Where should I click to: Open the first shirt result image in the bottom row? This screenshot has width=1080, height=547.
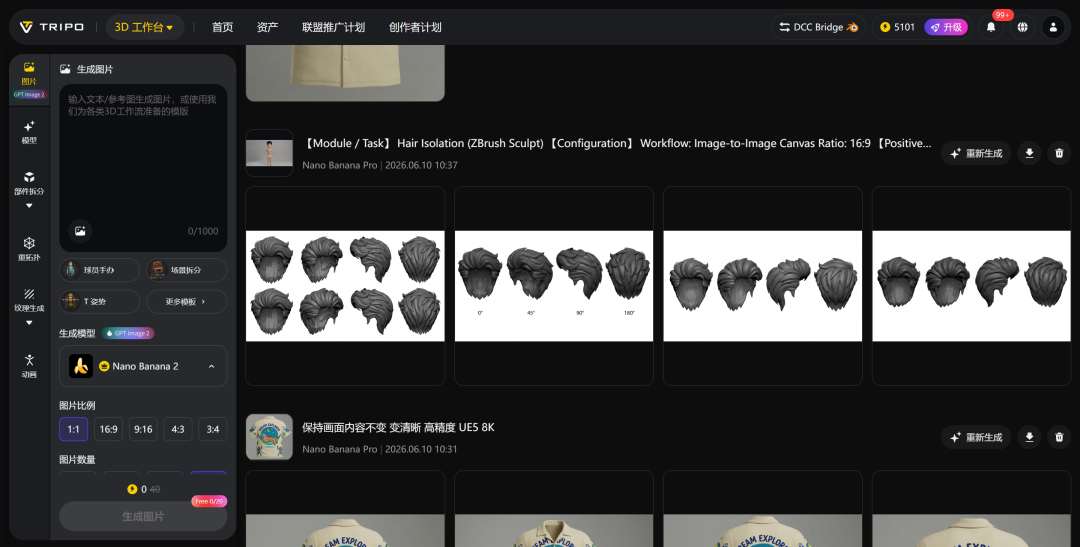tap(345, 509)
